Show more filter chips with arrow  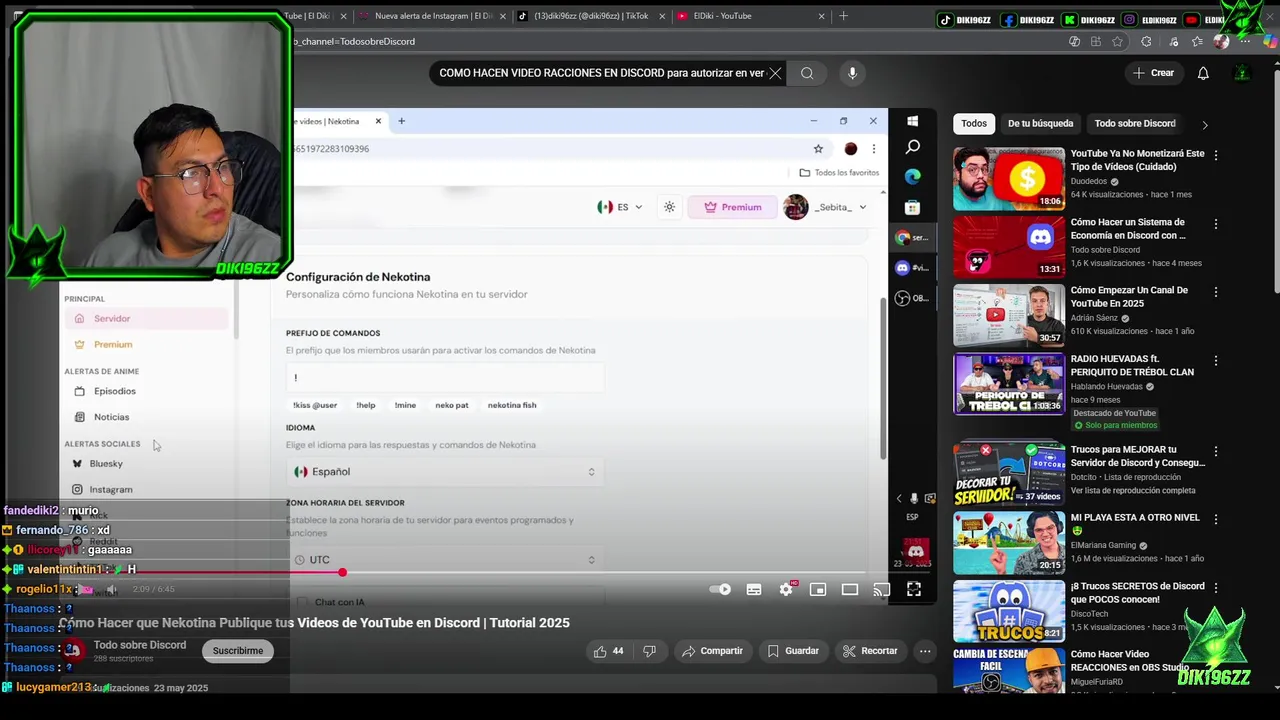point(1205,125)
